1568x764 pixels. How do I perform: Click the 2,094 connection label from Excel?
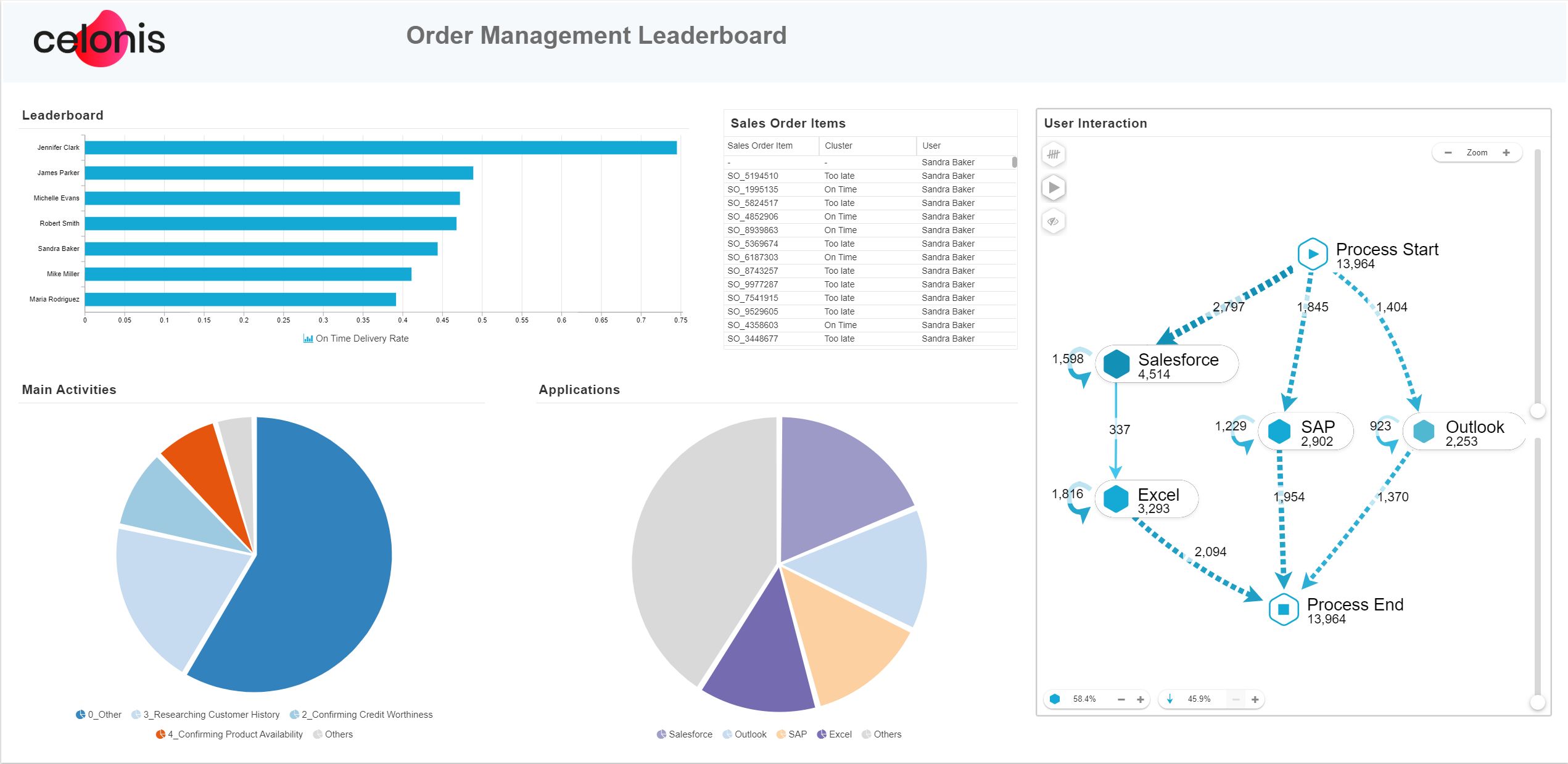tap(1210, 552)
